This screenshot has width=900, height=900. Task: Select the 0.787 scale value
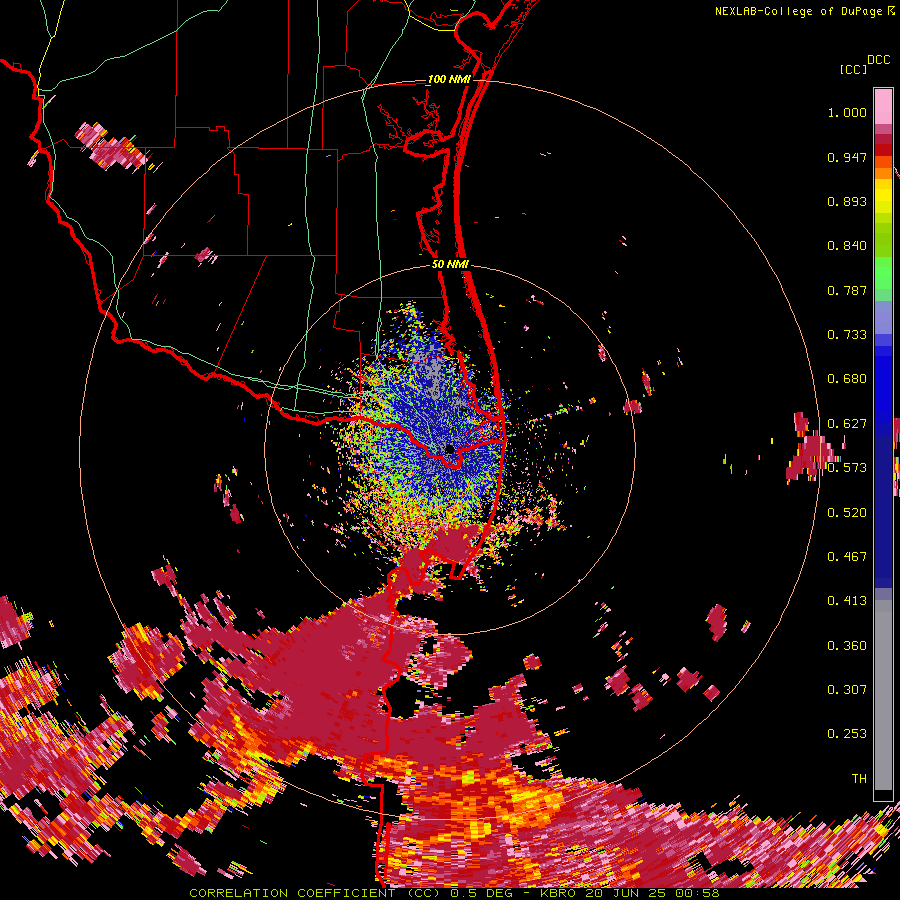(x=847, y=290)
